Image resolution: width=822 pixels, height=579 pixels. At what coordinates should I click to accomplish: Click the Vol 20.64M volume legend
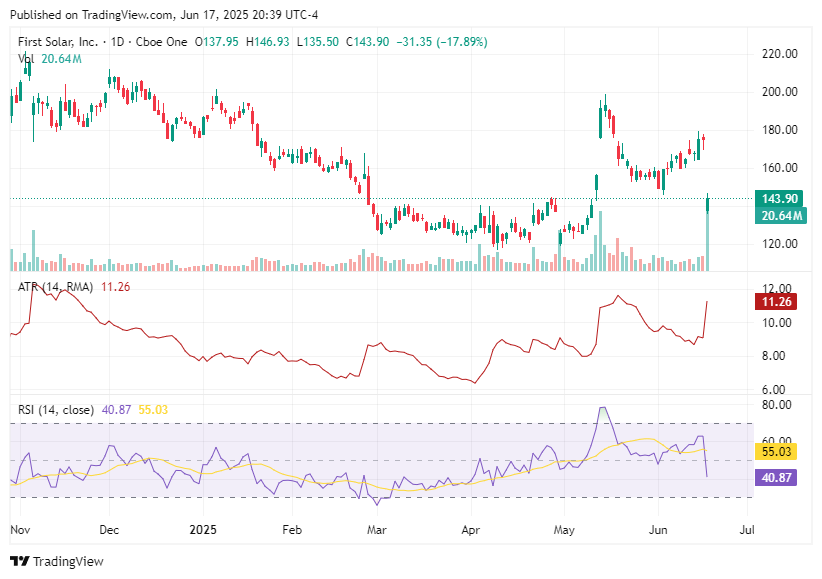50,59
